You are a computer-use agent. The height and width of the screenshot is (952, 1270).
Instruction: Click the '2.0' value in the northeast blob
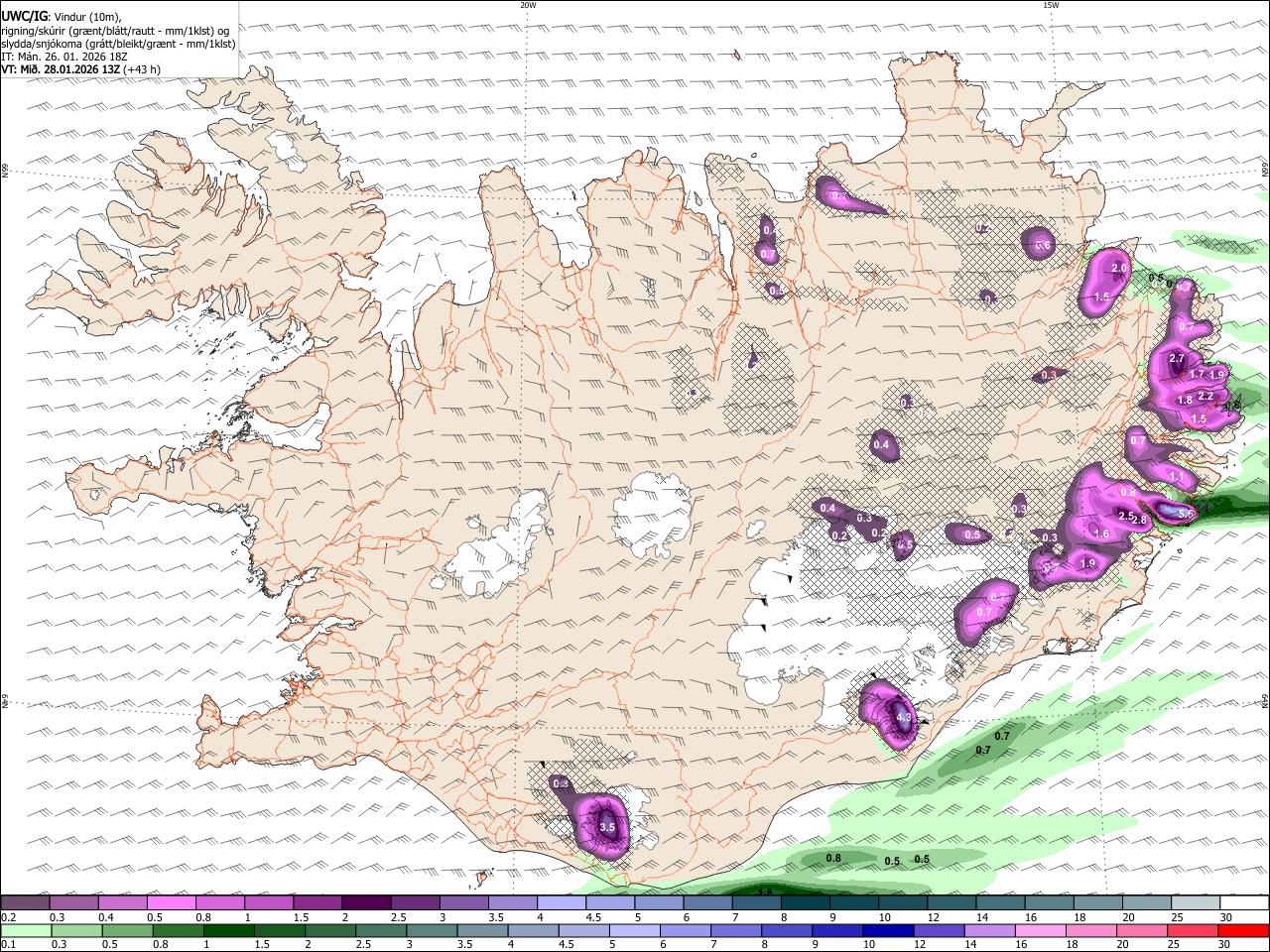coord(1120,269)
